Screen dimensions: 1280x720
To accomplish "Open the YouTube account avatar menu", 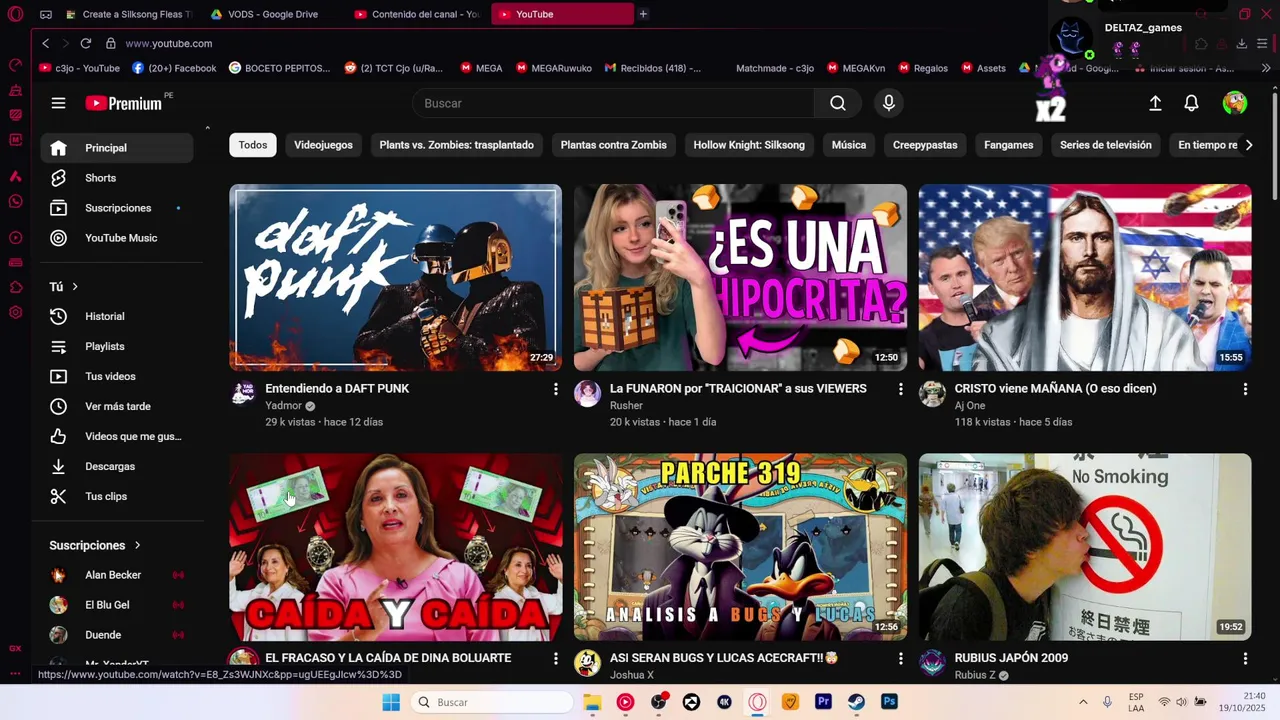I will pyautogui.click(x=1235, y=103).
